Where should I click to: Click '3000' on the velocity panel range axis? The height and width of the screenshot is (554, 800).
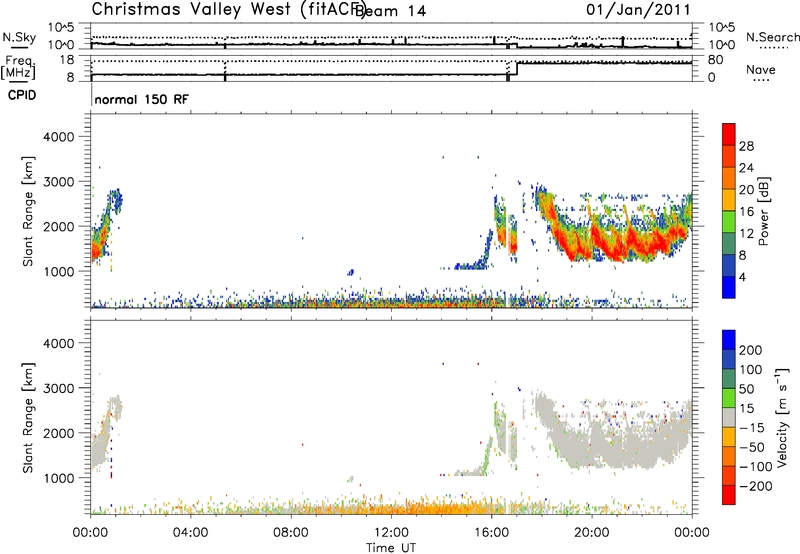click(58, 389)
